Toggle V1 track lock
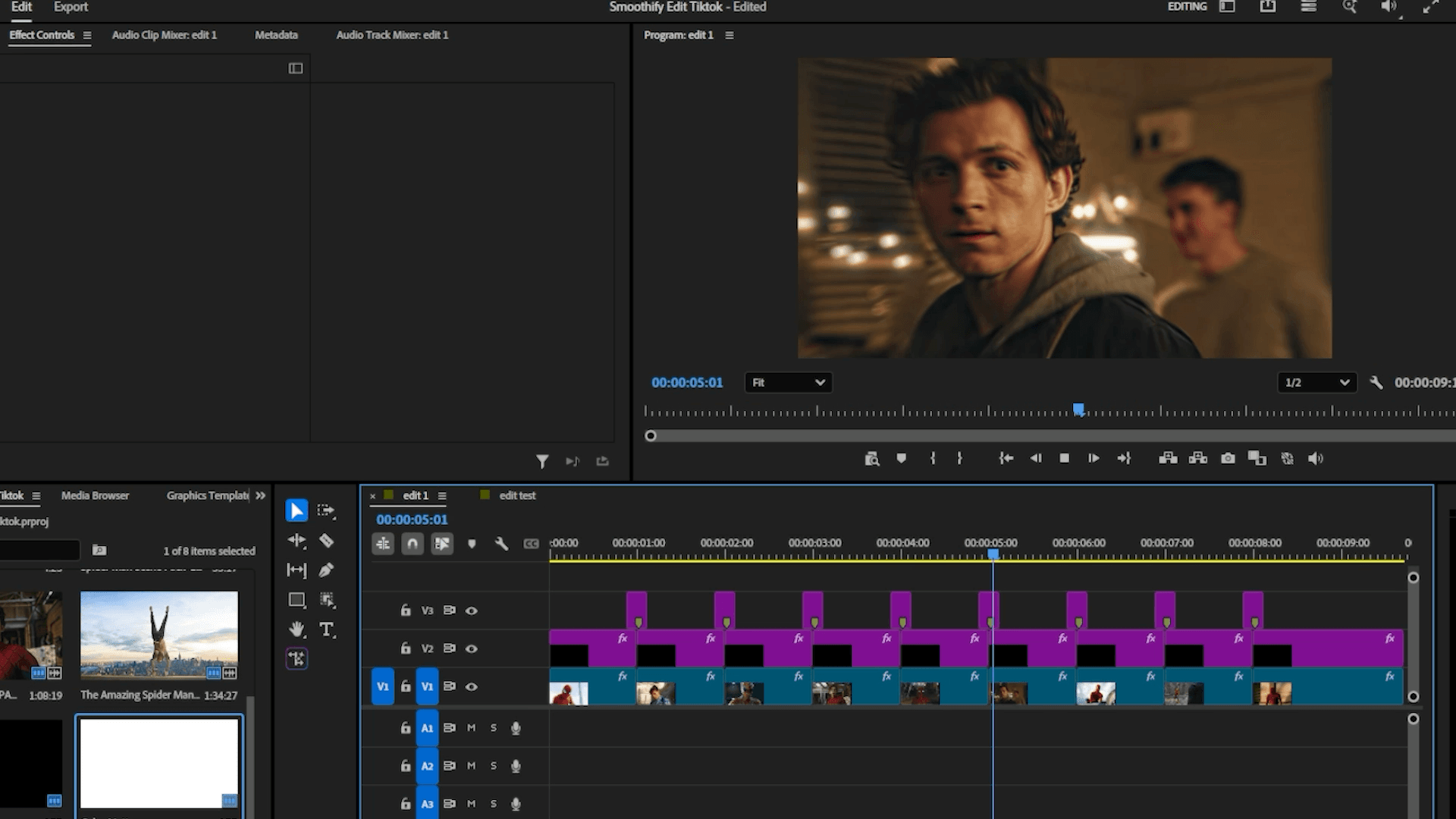Image resolution: width=1456 pixels, height=819 pixels. pos(406,686)
